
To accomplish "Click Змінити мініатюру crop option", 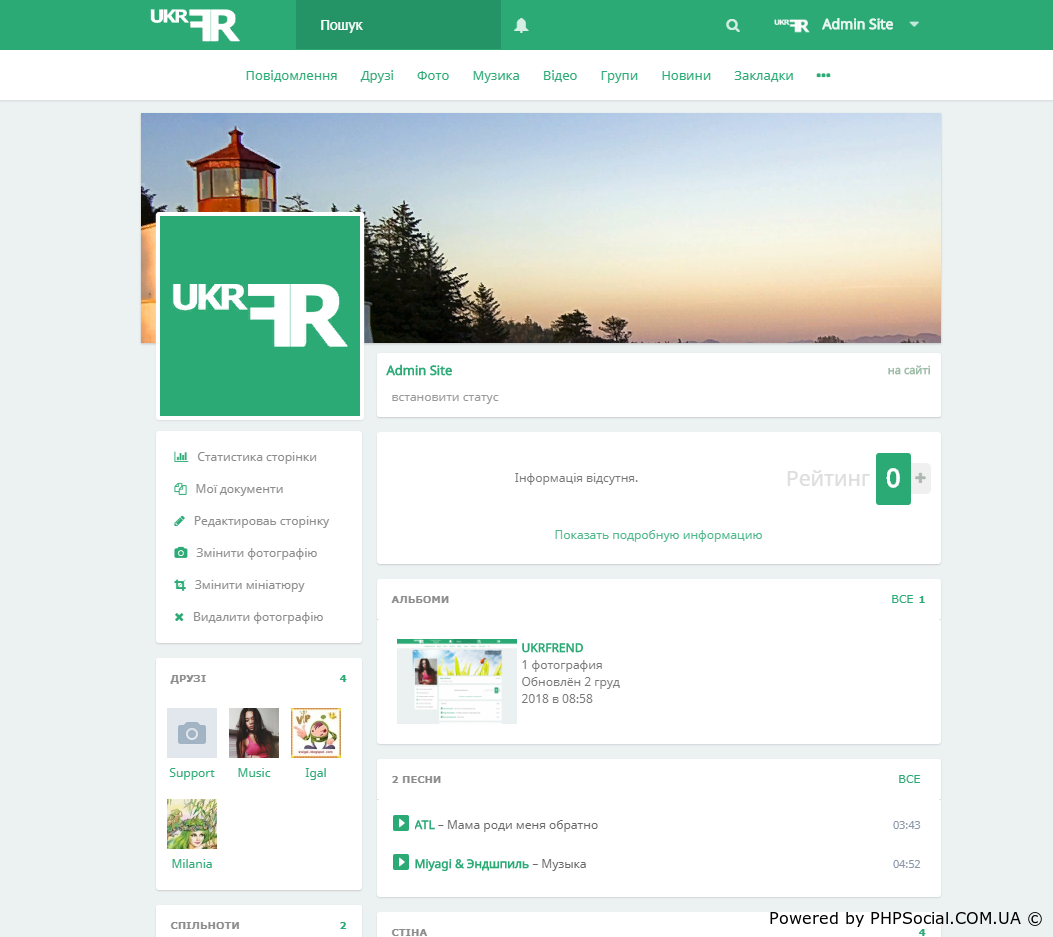I will click(x=249, y=585).
